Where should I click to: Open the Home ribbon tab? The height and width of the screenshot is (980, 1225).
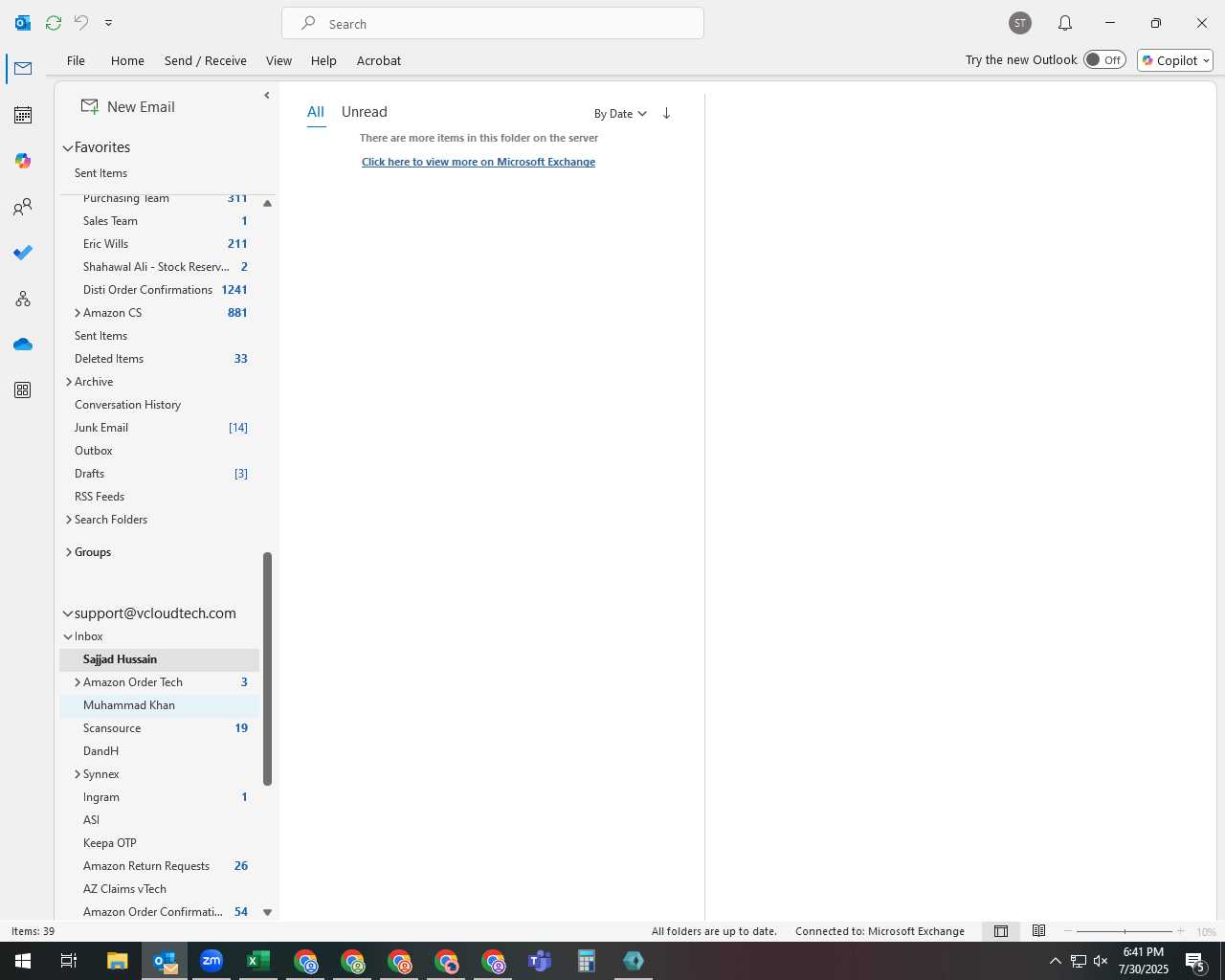[127, 60]
